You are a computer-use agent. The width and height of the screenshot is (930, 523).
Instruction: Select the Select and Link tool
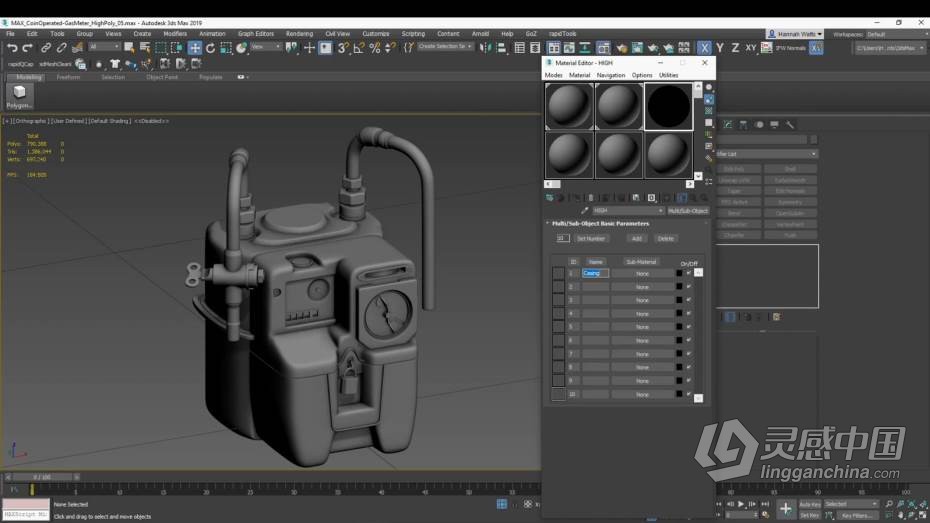(x=46, y=48)
